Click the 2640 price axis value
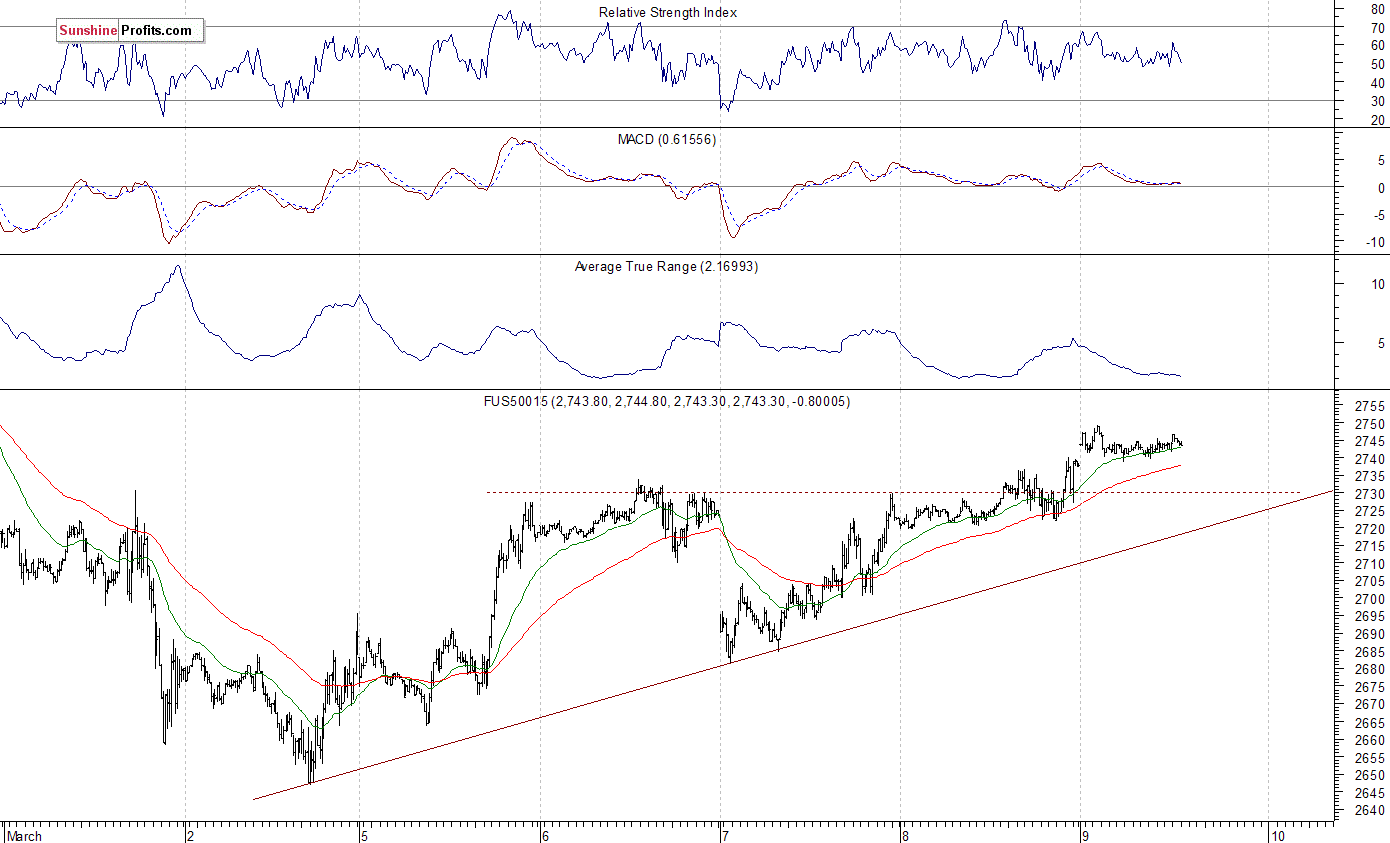 click(x=1369, y=811)
